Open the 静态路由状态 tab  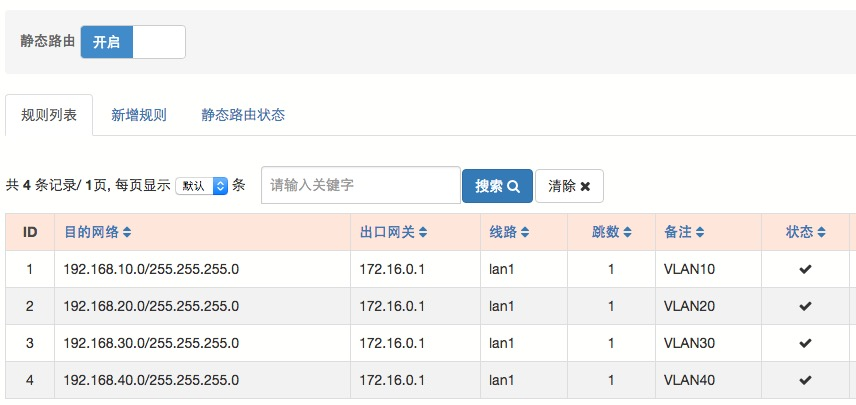coord(243,115)
